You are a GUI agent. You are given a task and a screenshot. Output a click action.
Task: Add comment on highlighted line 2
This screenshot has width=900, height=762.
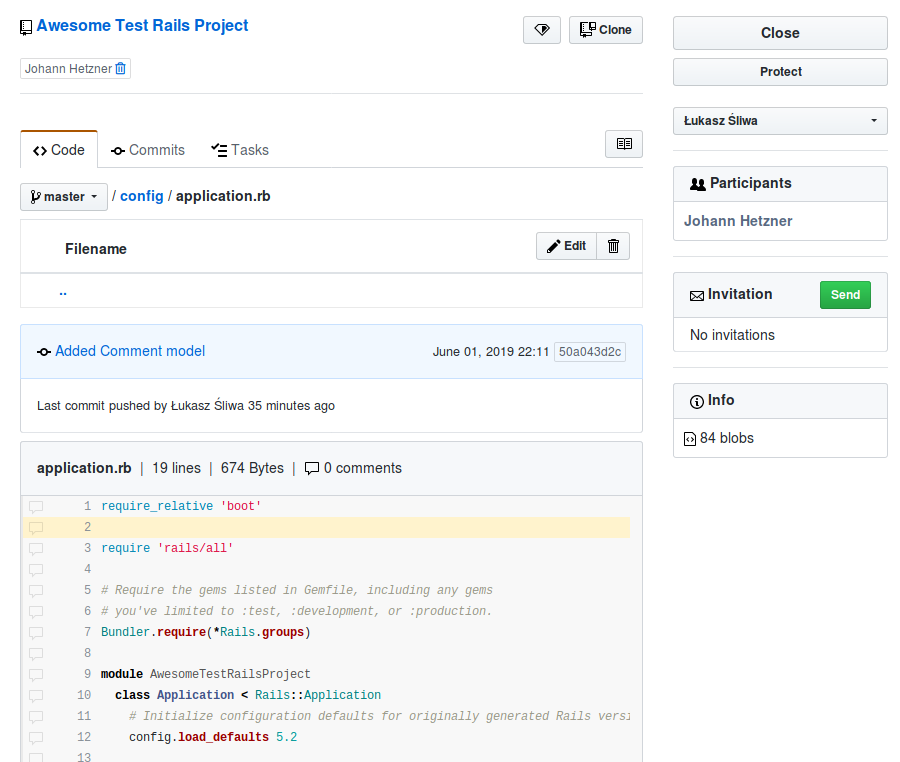tap(36, 528)
